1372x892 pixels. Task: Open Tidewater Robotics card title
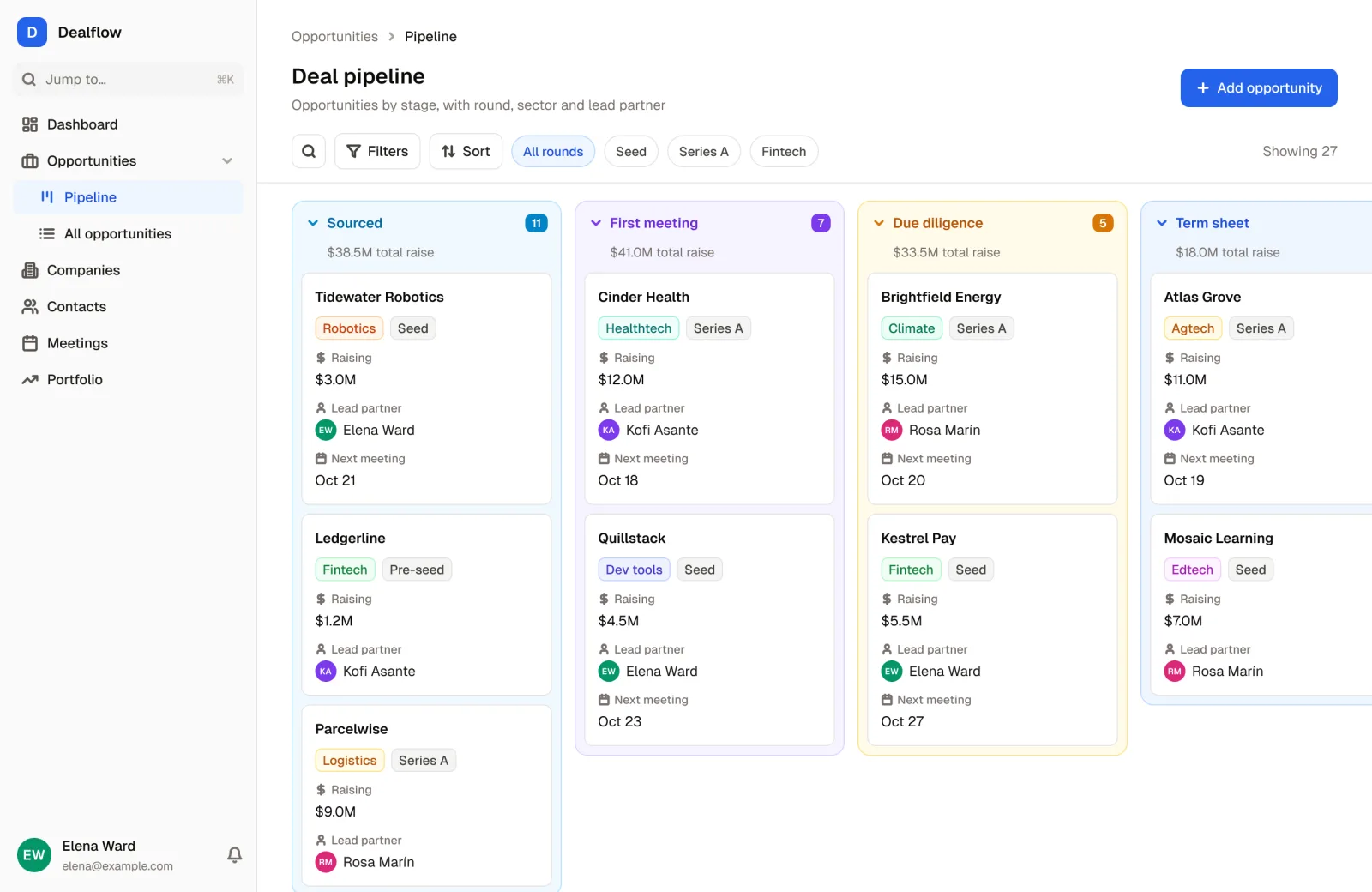point(379,298)
